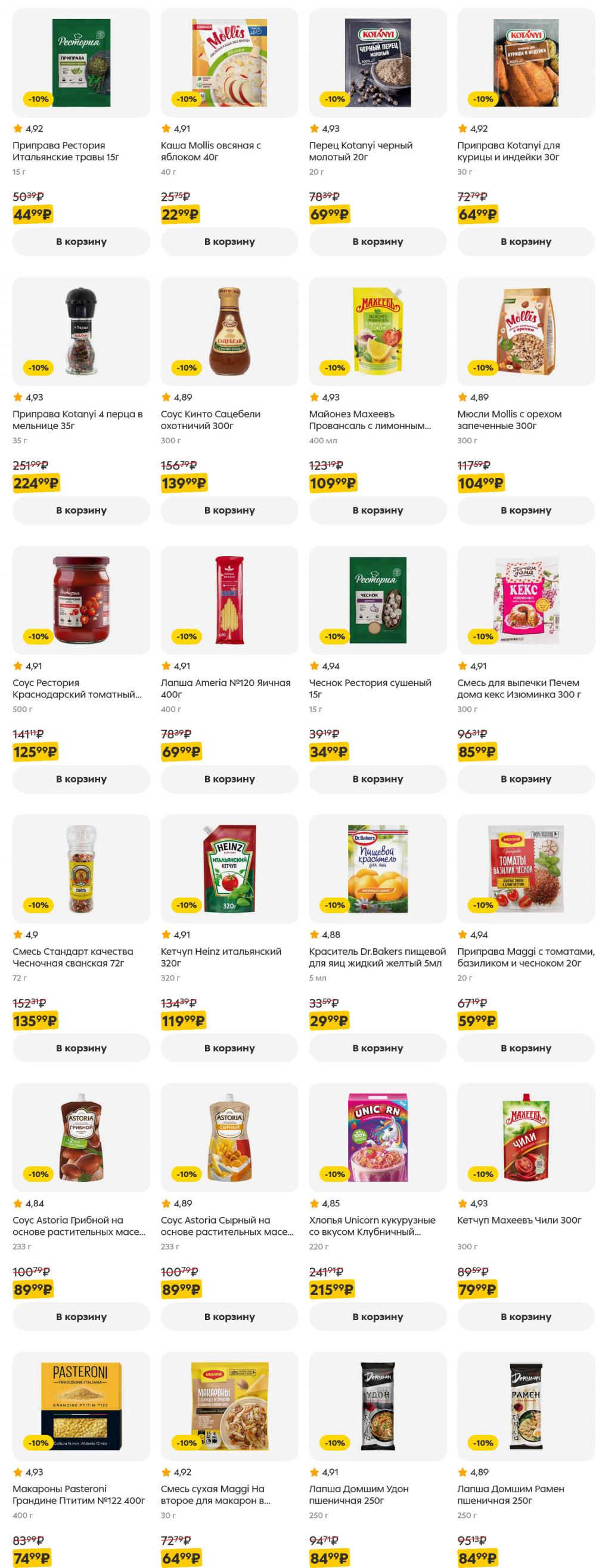Image resolution: width=596 pixels, height=1568 pixels.
Task: Open the Kotanyi 4 перца mill image
Action: [81, 331]
